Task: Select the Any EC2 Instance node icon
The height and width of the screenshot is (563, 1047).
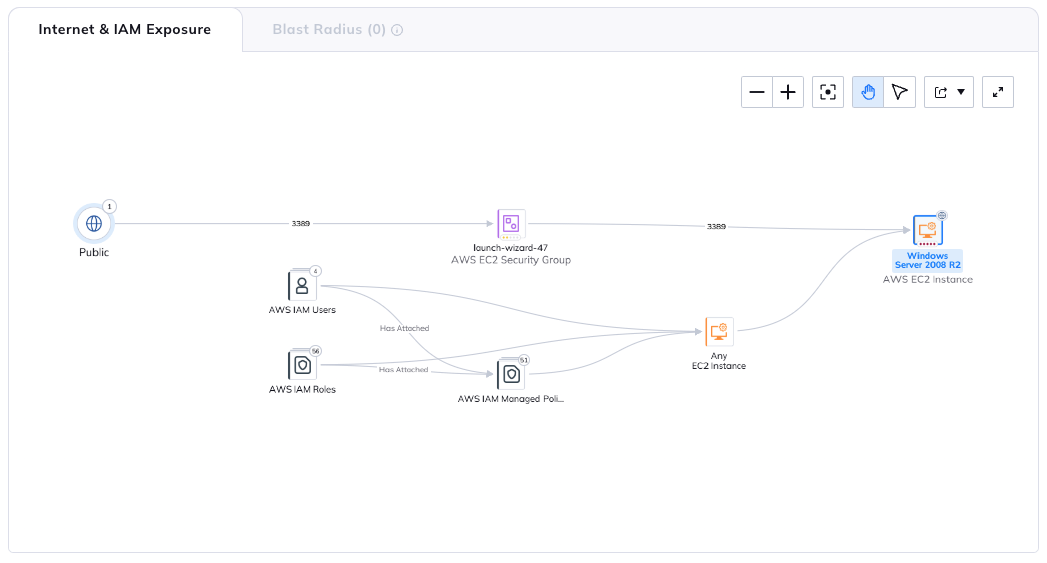Action: pos(719,331)
